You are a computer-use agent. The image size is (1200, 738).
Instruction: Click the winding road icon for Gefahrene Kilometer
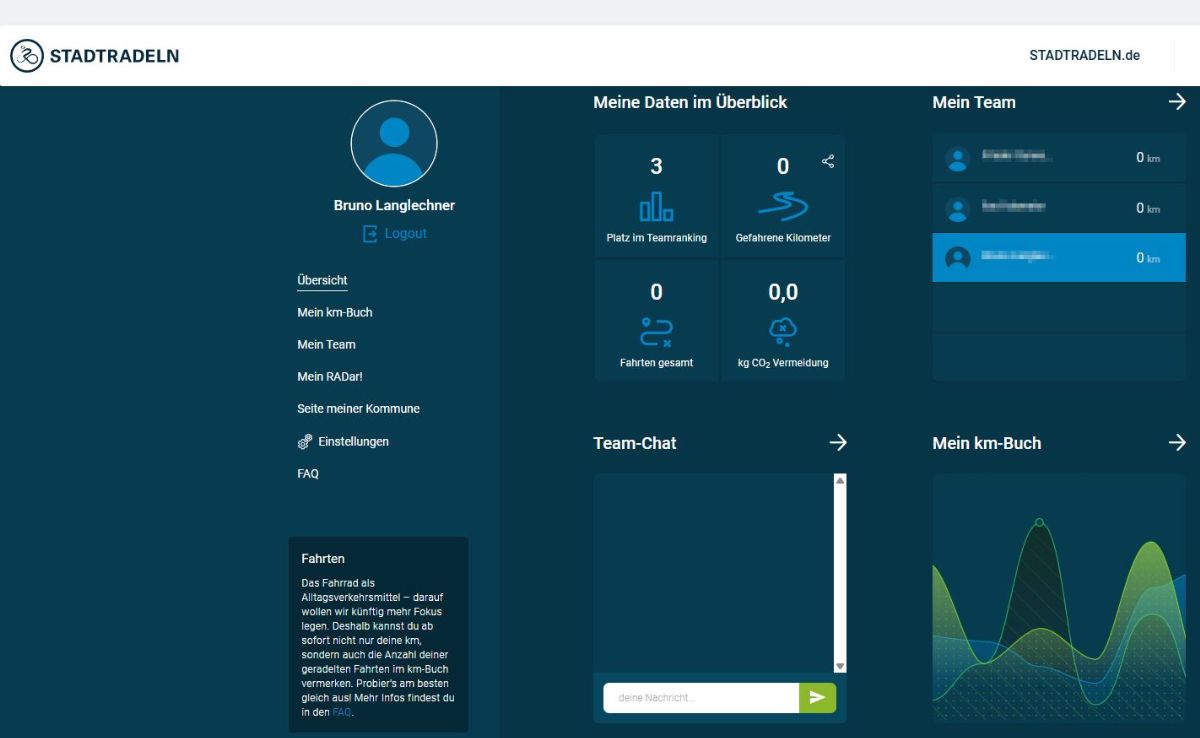pos(783,206)
